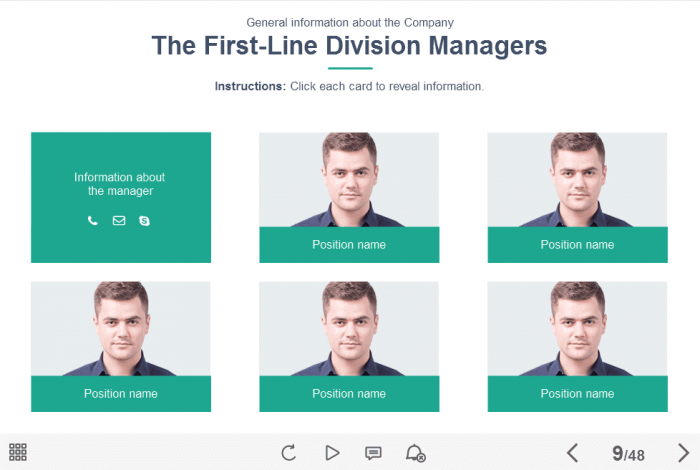This screenshot has width=700, height=470.
Task: Click the email envelope icon
Action: pyautogui.click(x=119, y=220)
